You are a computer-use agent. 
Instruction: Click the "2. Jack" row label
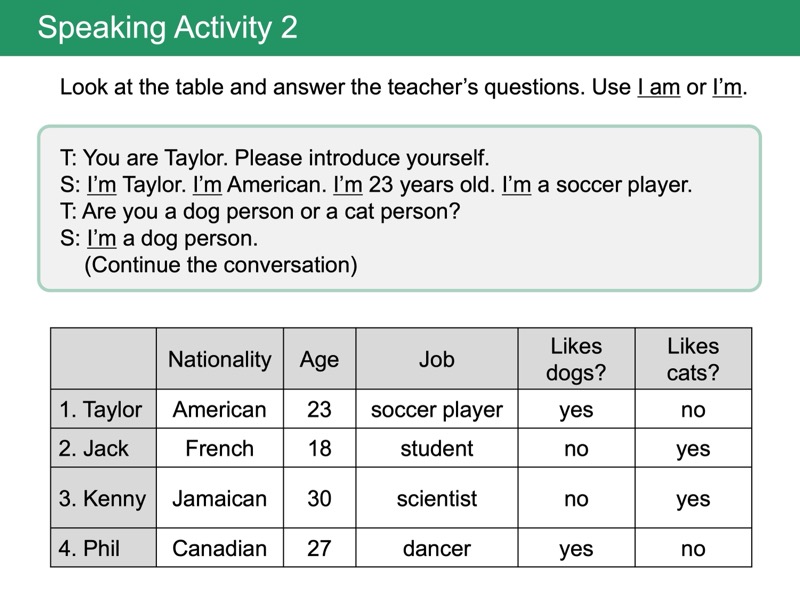click(94, 448)
